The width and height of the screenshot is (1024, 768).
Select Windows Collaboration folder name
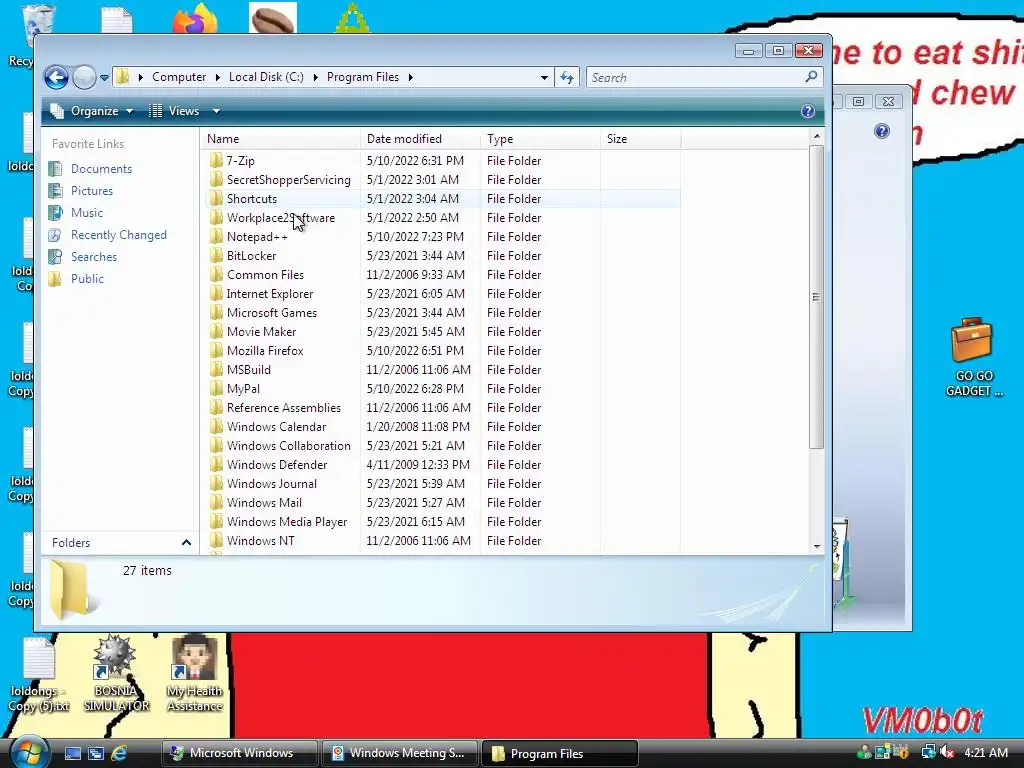point(289,445)
